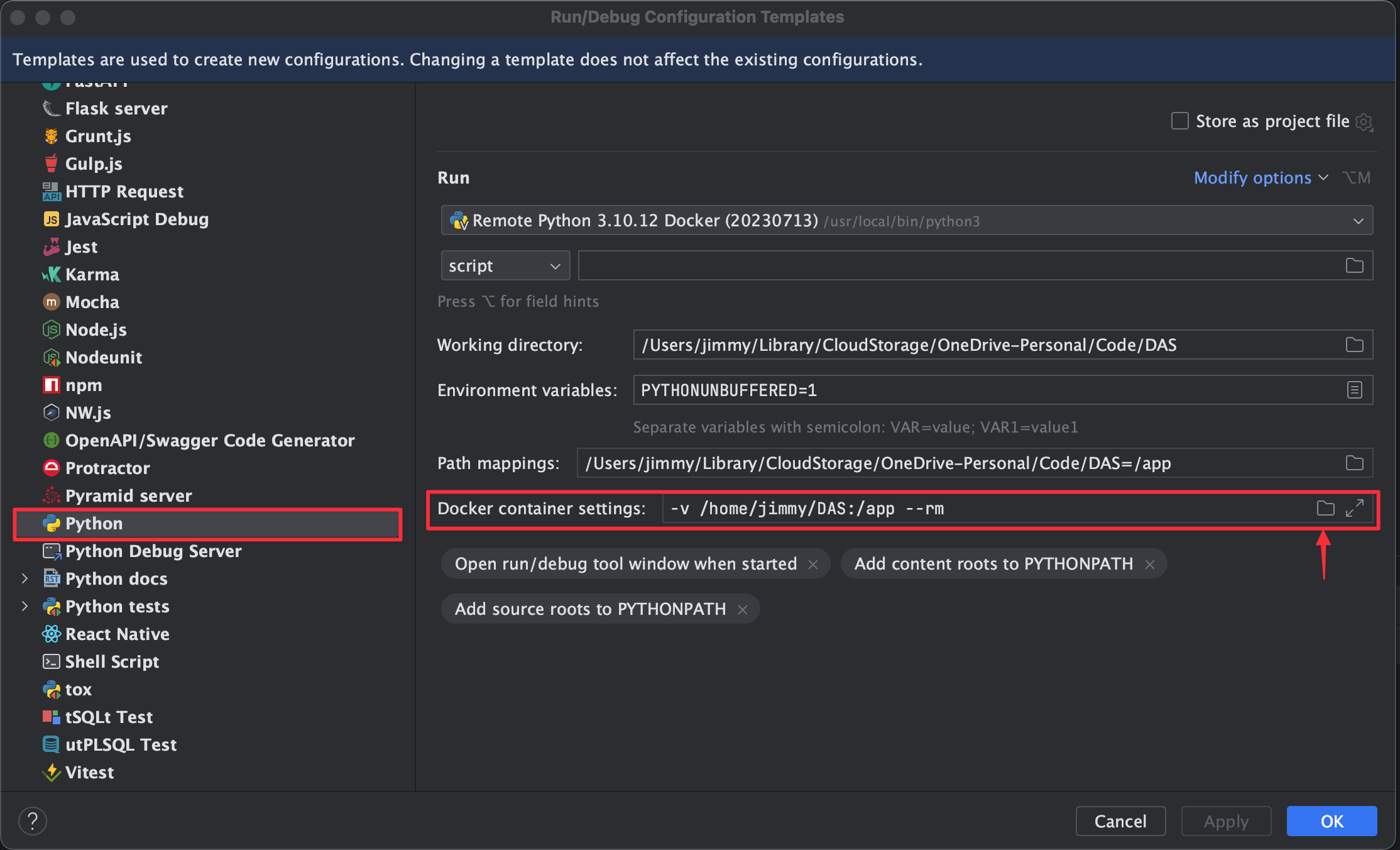Screen dimensions: 1400x850
Task: Open help with question mark button
Action: click(33, 821)
